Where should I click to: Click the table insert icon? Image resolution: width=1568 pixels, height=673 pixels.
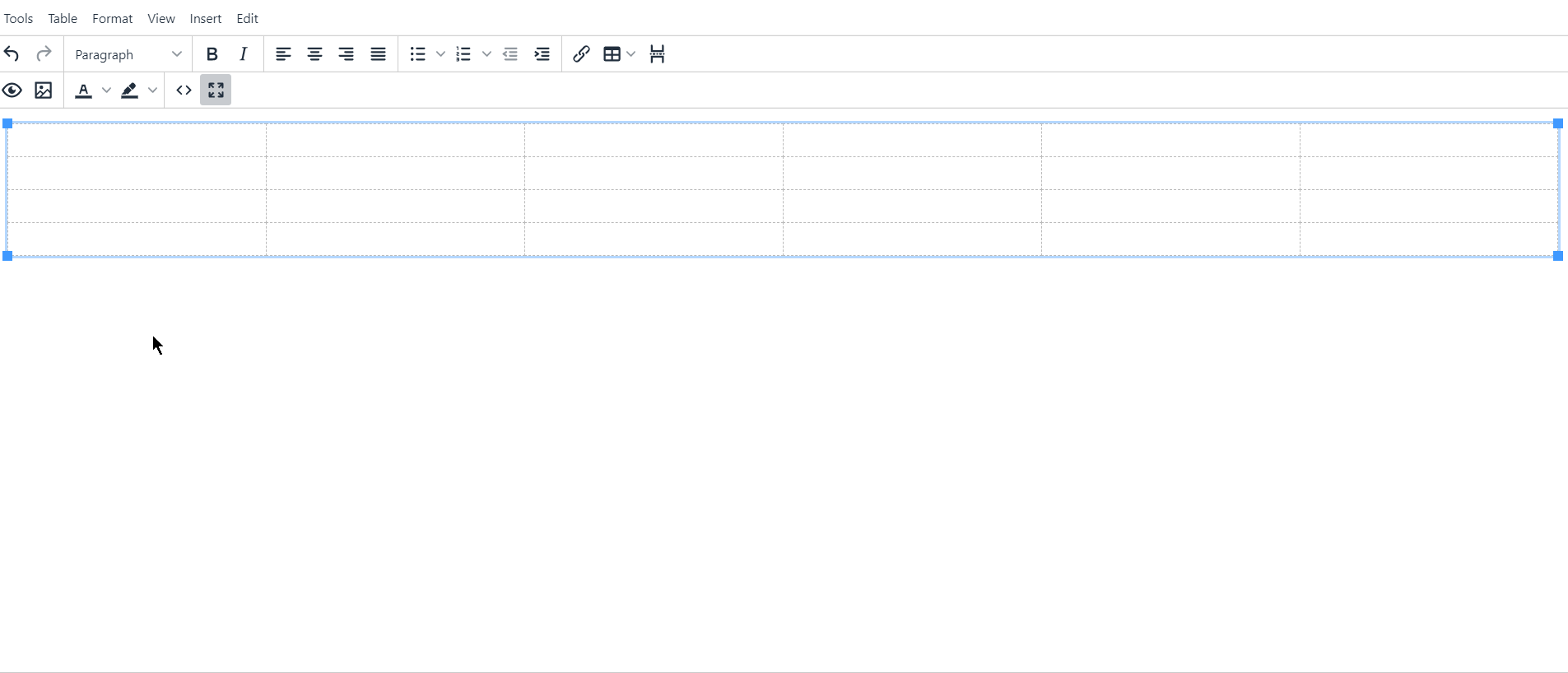click(612, 54)
